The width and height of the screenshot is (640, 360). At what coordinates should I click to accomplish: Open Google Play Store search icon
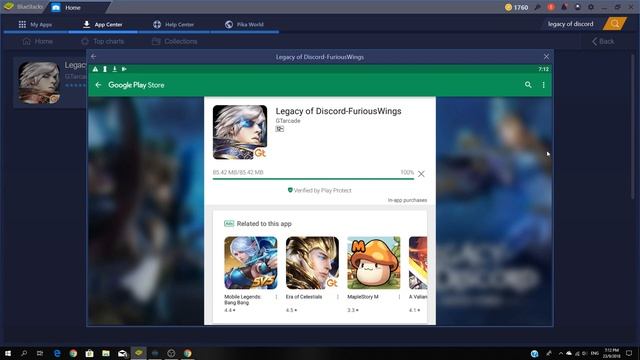528,84
